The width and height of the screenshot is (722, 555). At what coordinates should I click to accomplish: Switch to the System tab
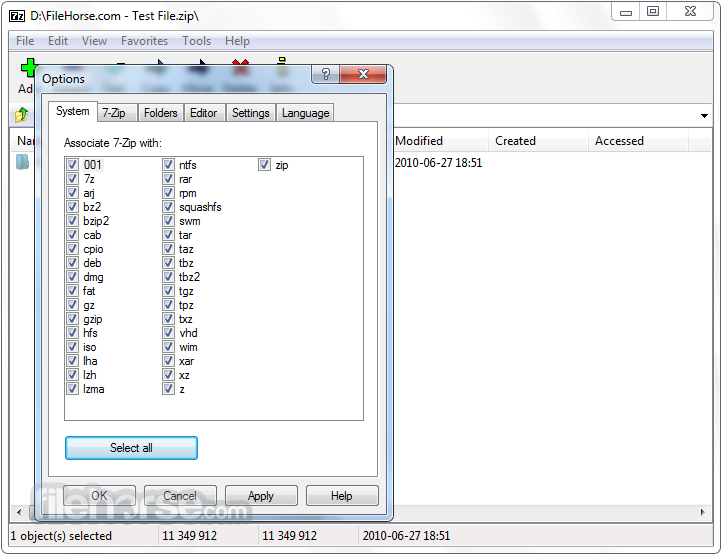click(x=73, y=111)
